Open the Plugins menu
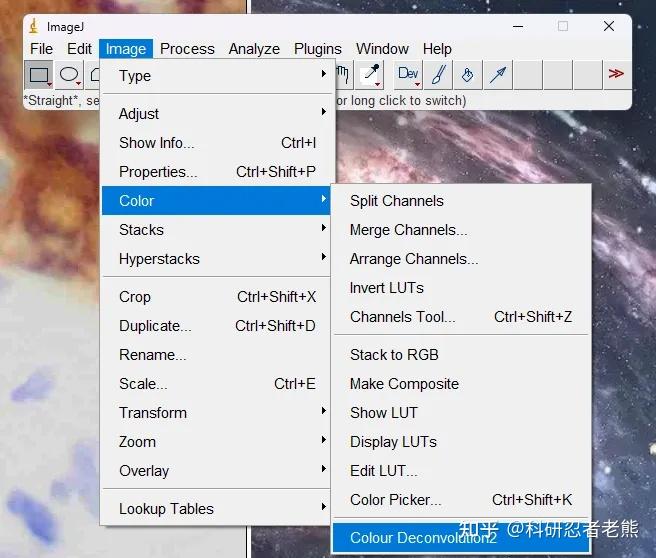 pos(318,49)
